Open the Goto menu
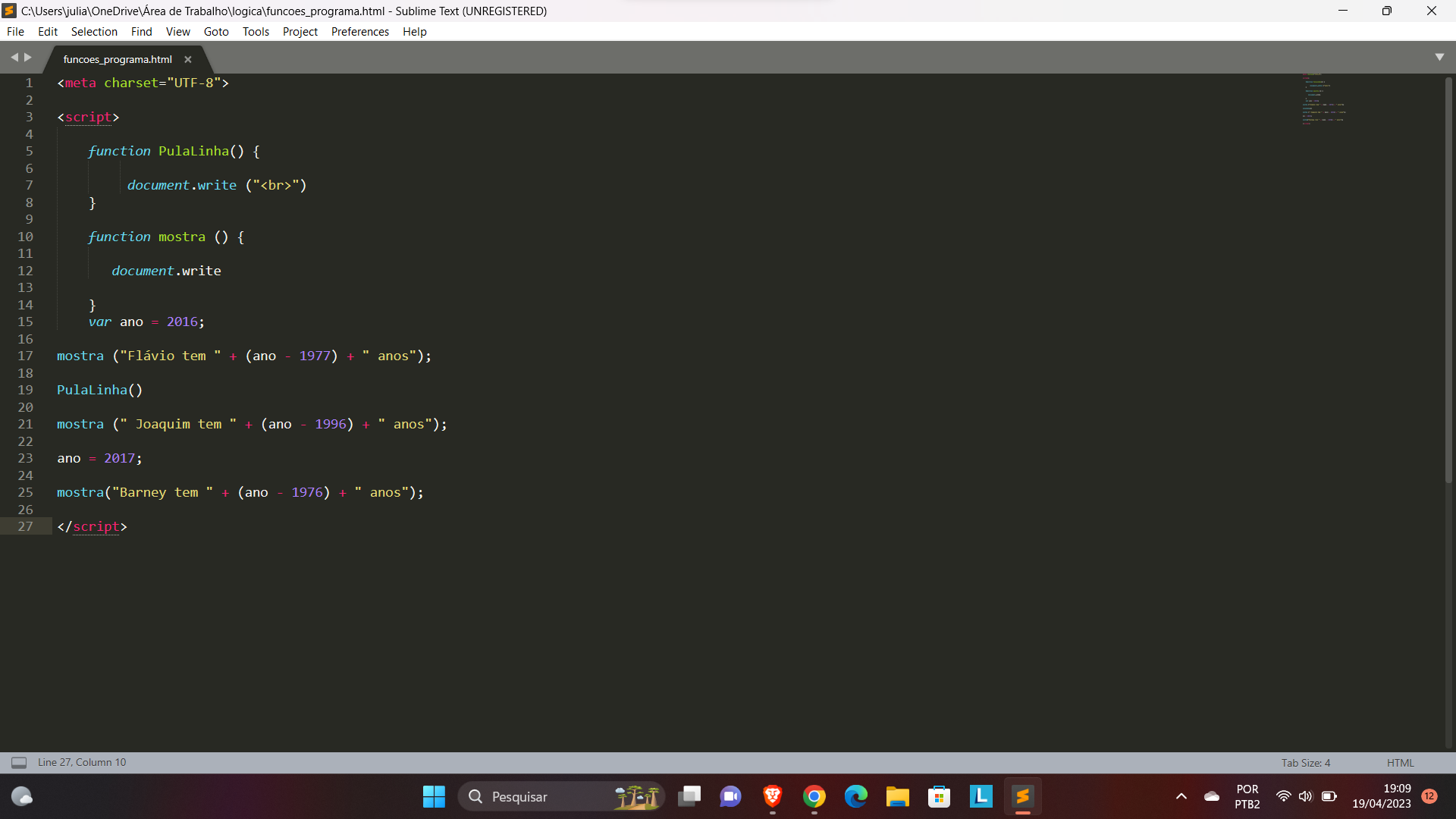Image resolution: width=1456 pixels, height=819 pixels. 216,32
